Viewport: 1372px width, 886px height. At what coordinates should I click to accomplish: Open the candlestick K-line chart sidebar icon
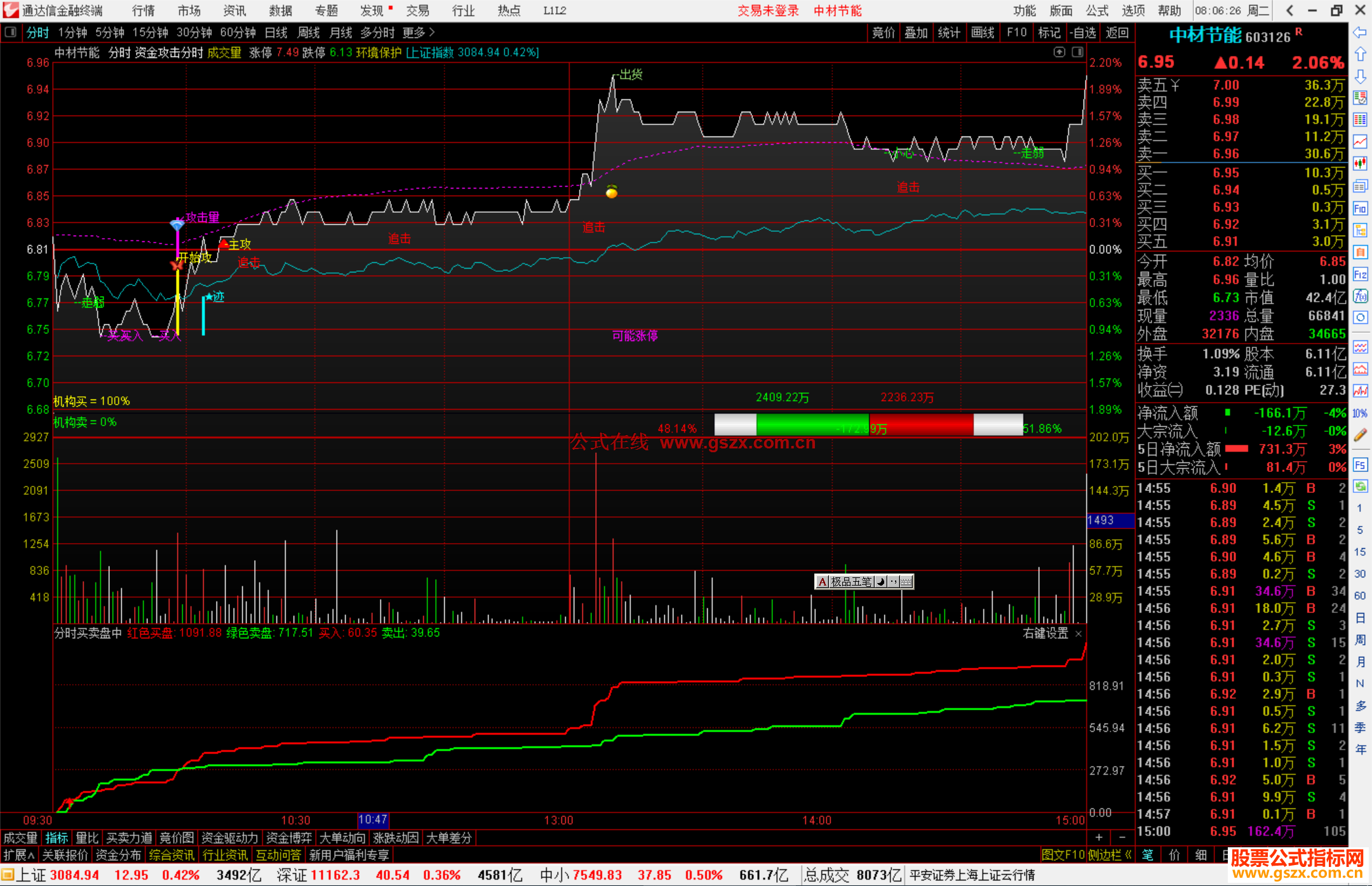coord(1360,163)
